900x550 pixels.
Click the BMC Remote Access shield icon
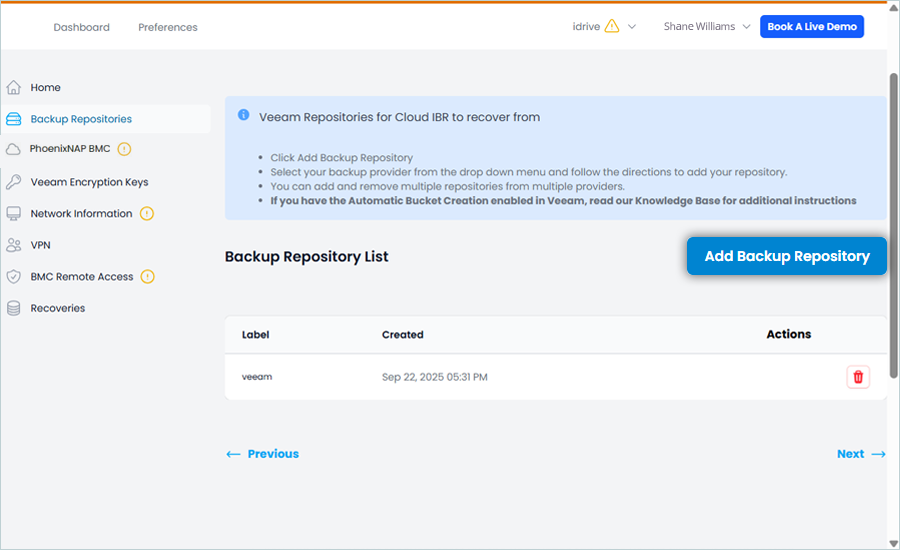pyautogui.click(x=14, y=277)
